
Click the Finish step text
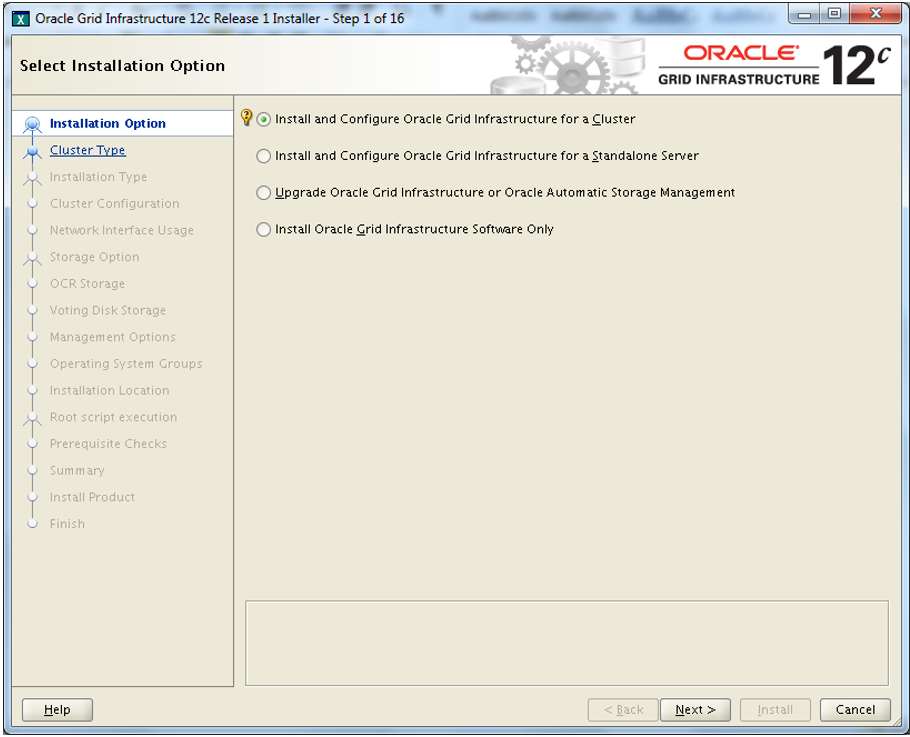(67, 524)
